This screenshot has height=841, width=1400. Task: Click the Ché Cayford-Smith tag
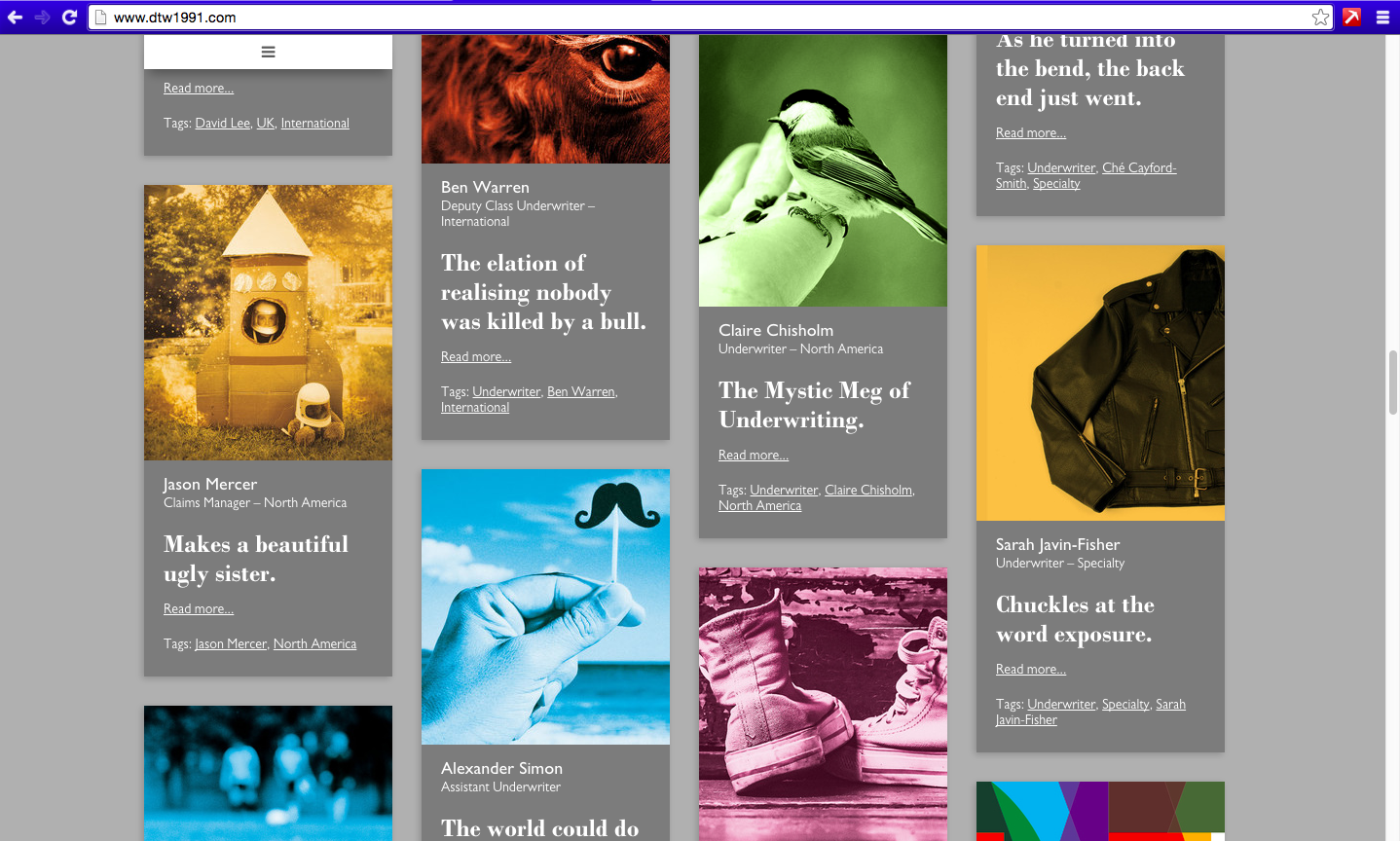point(1139,168)
